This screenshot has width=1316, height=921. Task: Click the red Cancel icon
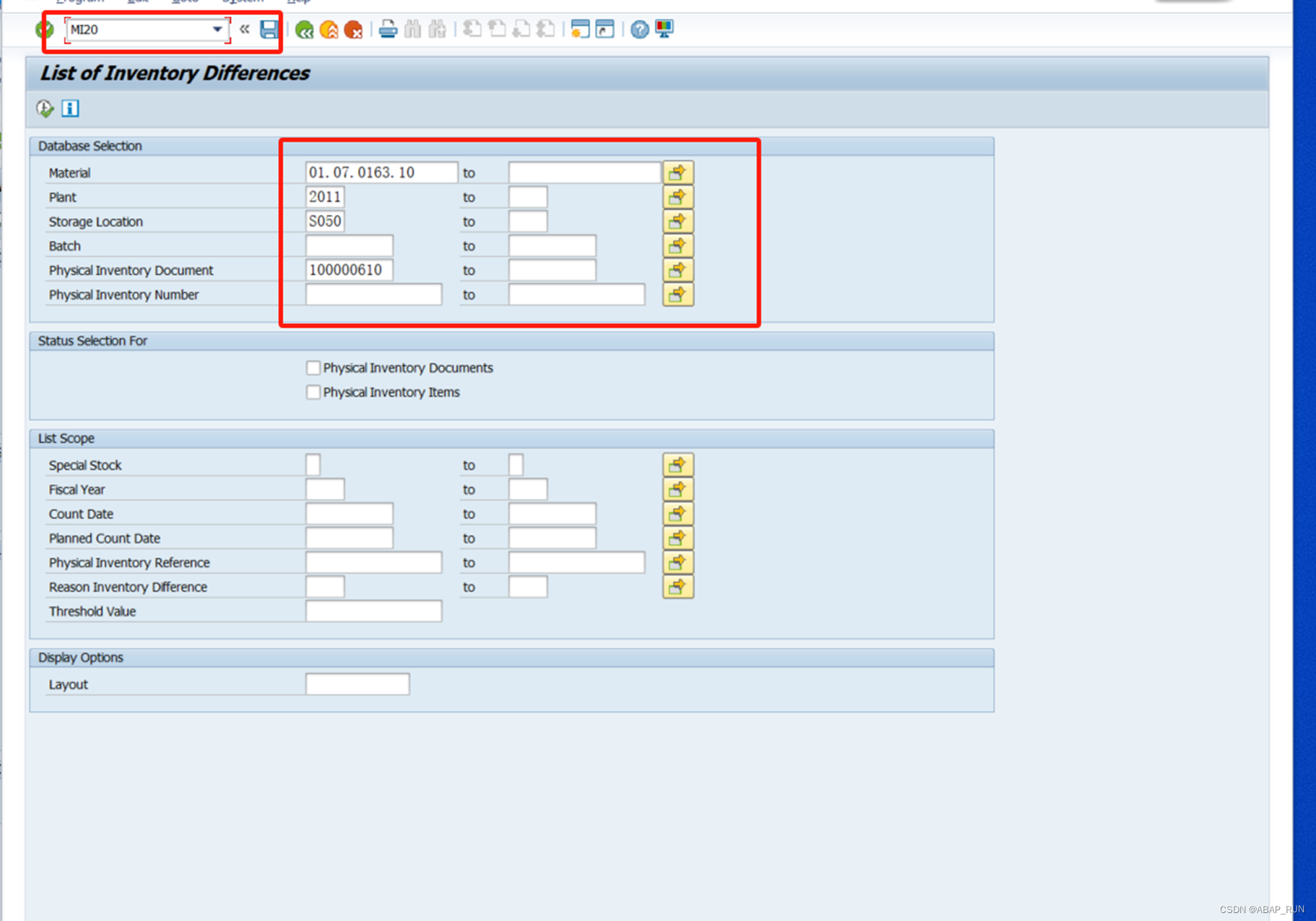coord(353,30)
